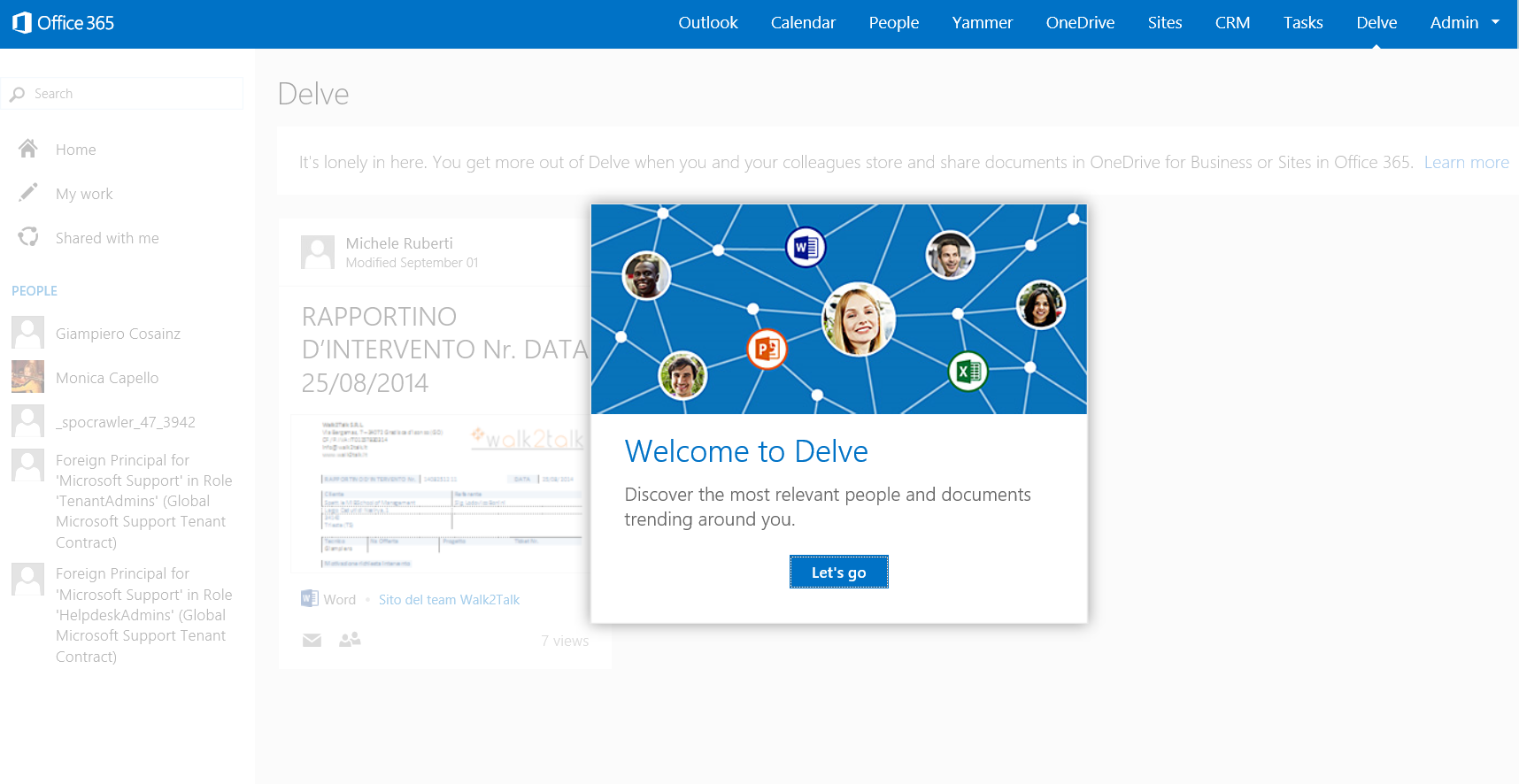This screenshot has height=784, width=1519.
Task: Open People in the top navigation
Action: tap(894, 23)
